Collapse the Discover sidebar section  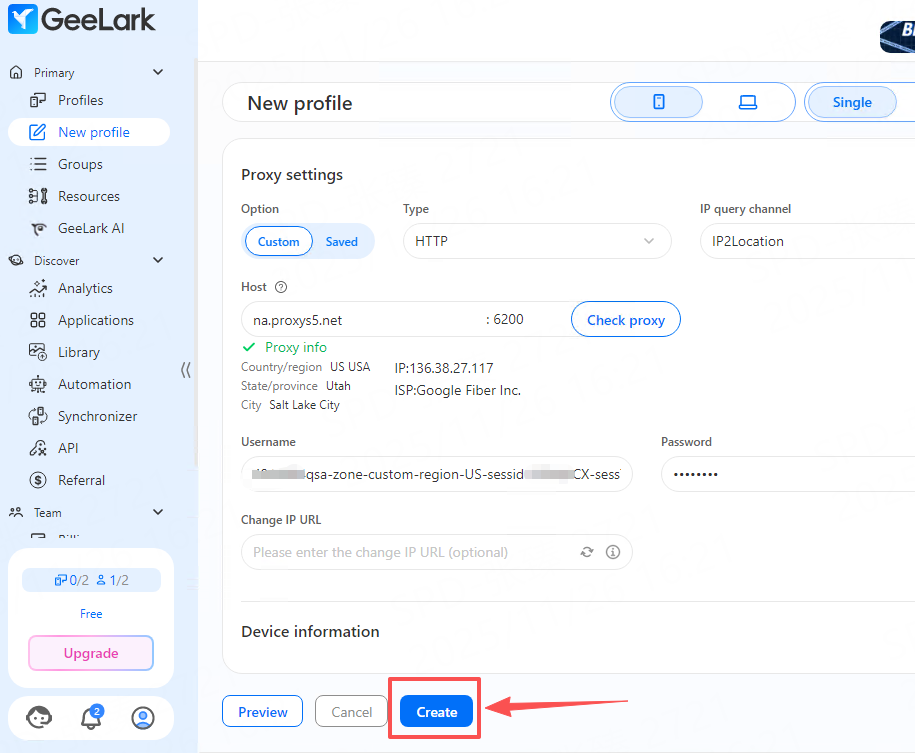coord(158,260)
